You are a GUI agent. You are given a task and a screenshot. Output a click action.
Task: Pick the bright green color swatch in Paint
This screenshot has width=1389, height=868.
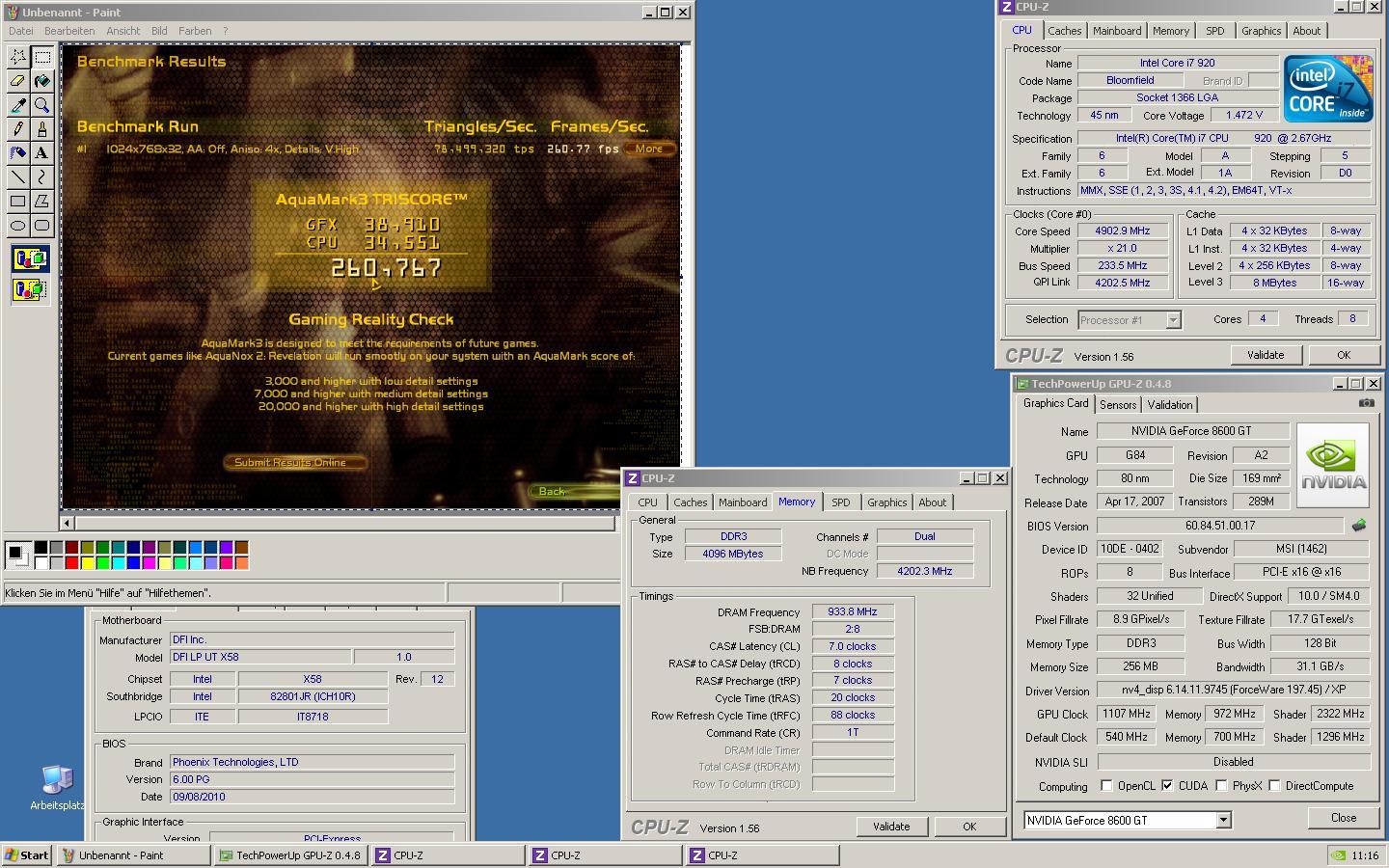(x=102, y=563)
